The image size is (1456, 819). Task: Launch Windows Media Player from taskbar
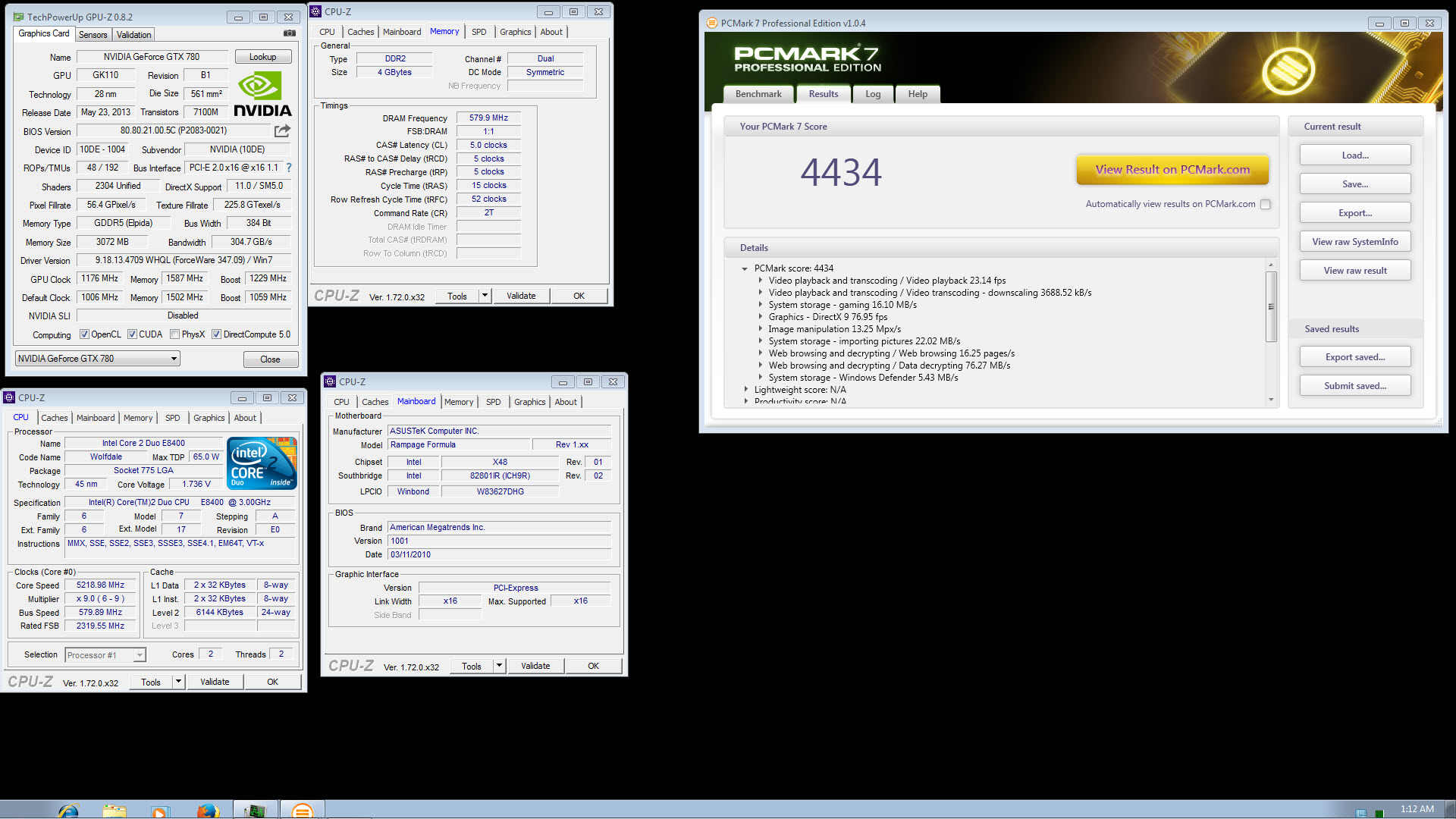(160, 811)
